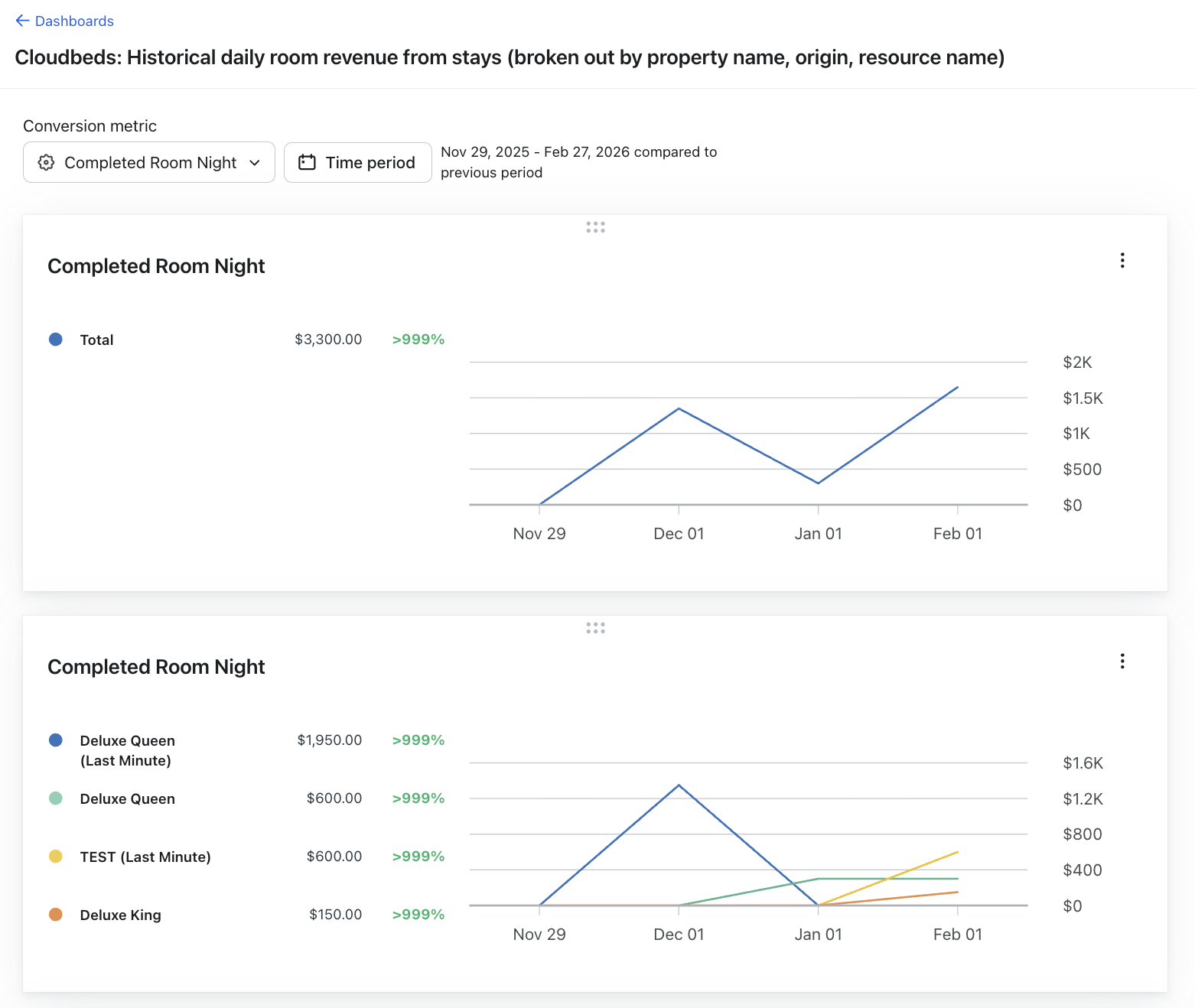
Task: Toggle the green Deluxe Queen legend dot
Action: (x=56, y=798)
